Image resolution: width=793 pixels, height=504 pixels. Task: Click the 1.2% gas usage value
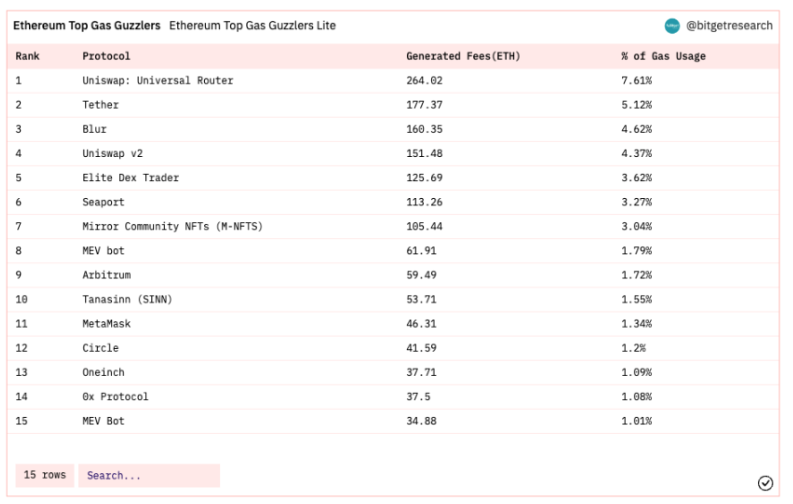634,348
